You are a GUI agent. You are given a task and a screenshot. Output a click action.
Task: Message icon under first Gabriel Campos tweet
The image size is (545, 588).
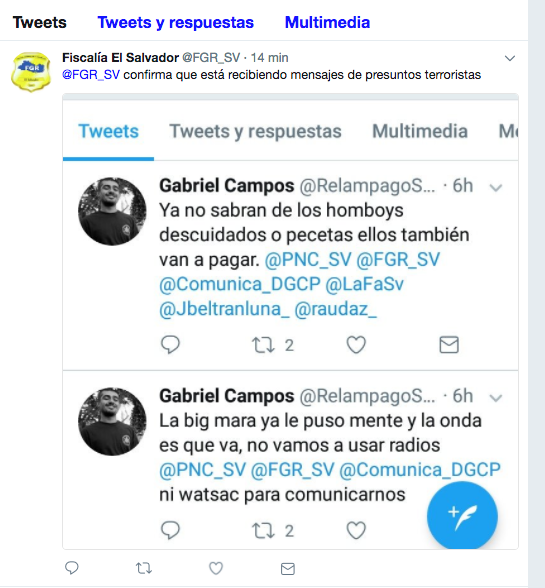click(x=449, y=345)
